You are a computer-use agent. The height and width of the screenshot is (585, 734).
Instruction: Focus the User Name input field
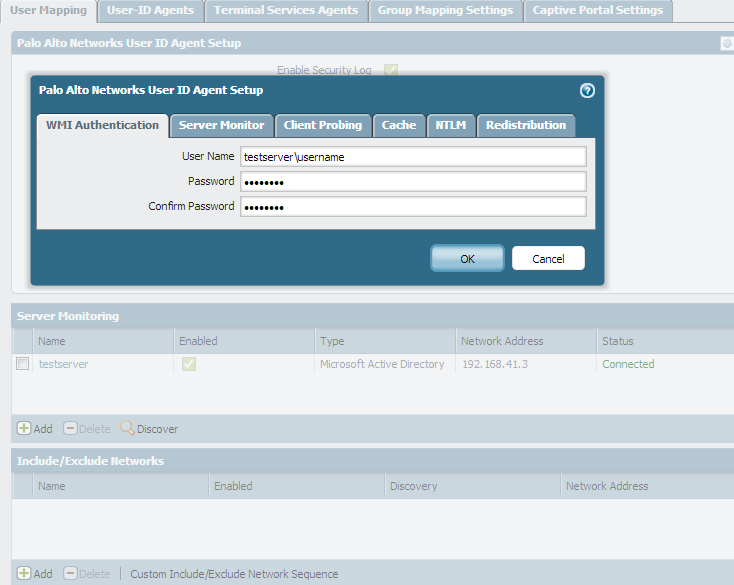point(413,157)
